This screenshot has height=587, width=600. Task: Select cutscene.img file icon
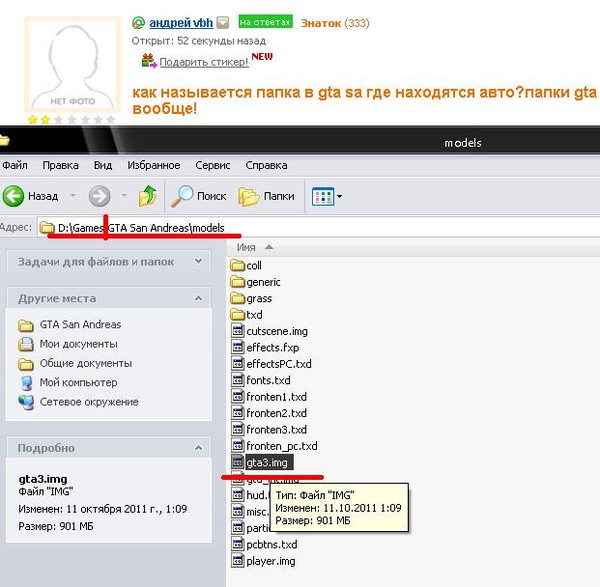(238, 331)
